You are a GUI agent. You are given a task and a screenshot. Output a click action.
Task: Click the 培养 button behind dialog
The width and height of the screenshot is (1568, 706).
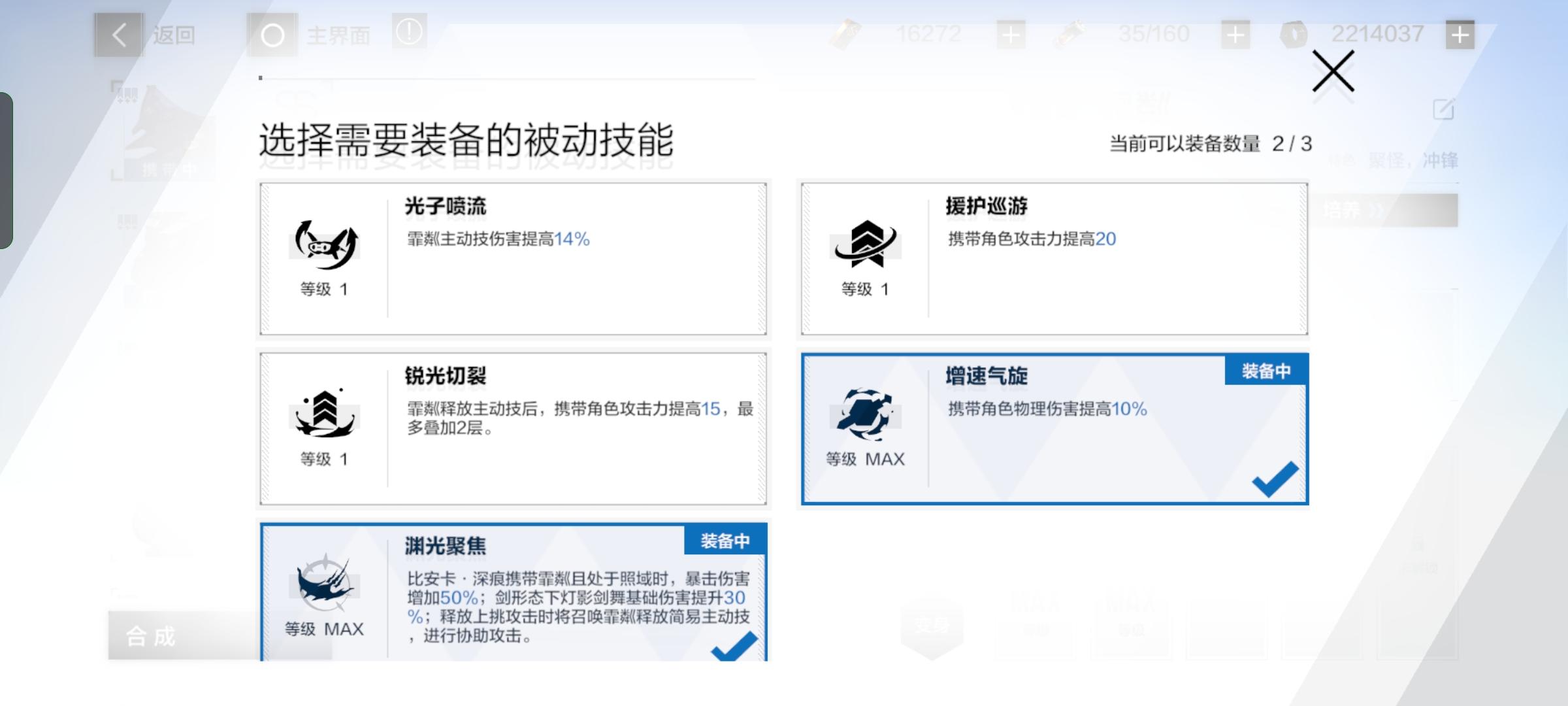point(1384,210)
